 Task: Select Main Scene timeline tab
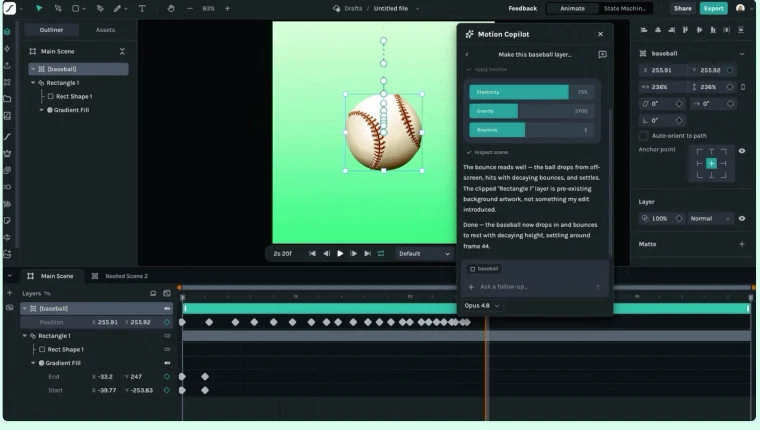[50, 276]
